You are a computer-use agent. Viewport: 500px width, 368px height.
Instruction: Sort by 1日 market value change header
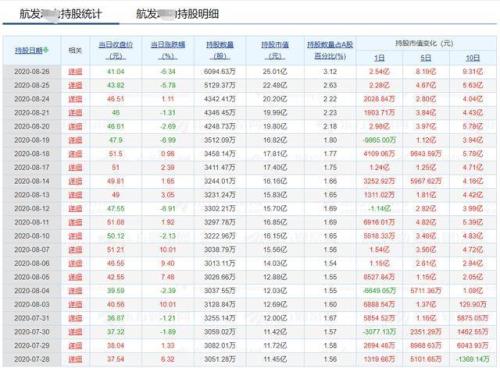point(379,58)
